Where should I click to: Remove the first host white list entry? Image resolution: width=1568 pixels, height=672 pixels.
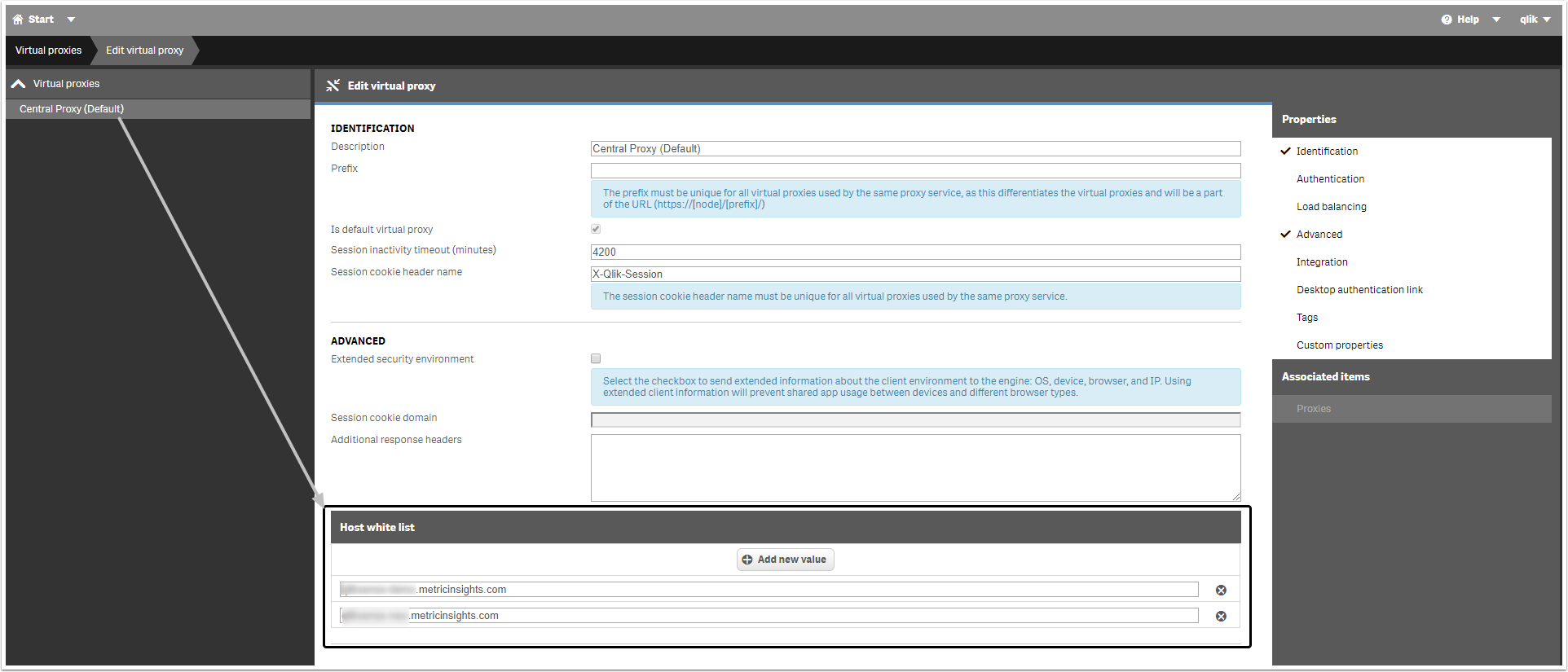click(1221, 591)
